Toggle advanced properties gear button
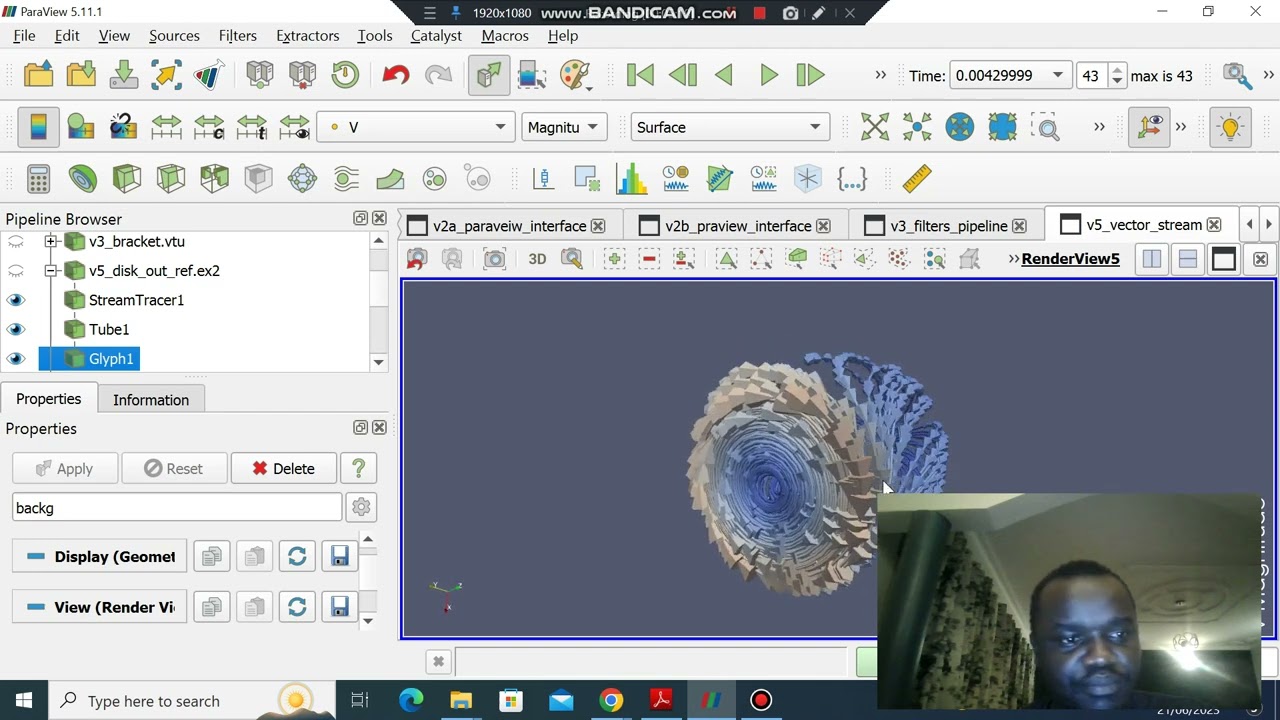The height and width of the screenshot is (720, 1280). [361, 508]
